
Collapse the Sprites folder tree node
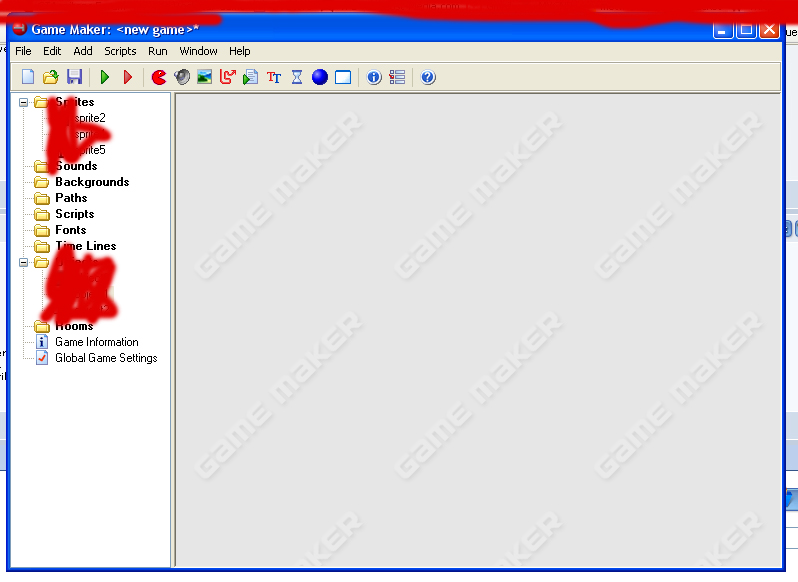click(x=23, y=102)
